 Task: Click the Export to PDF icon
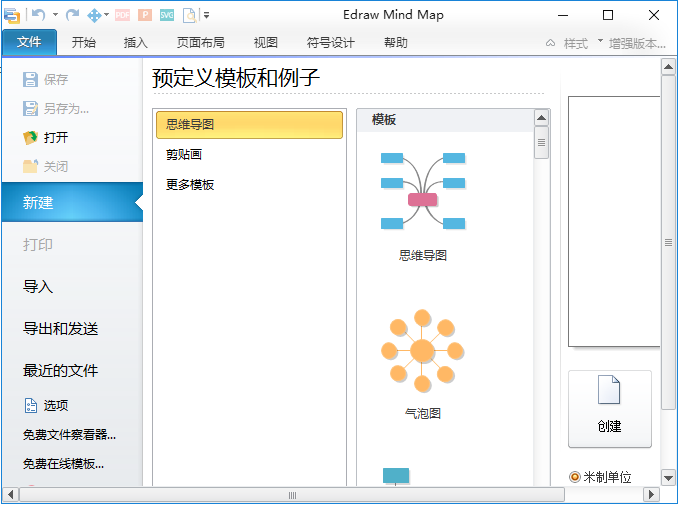pyautogui.click(x=122, y=15)
